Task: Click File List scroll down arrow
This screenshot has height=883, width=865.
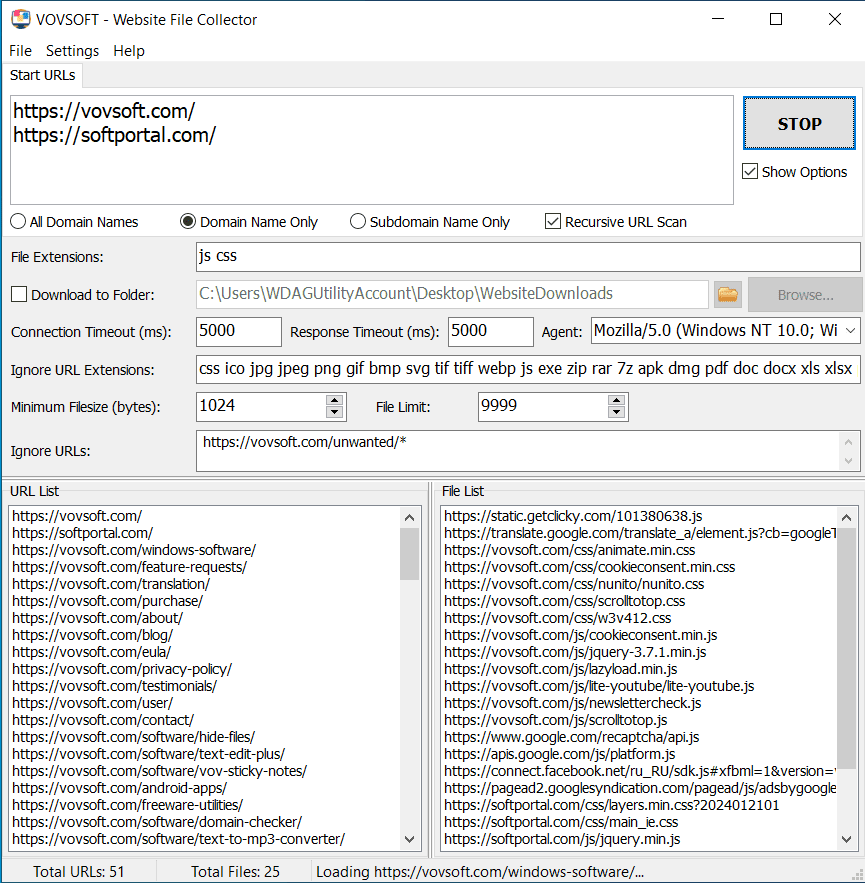Action: (x=846, y=839)
